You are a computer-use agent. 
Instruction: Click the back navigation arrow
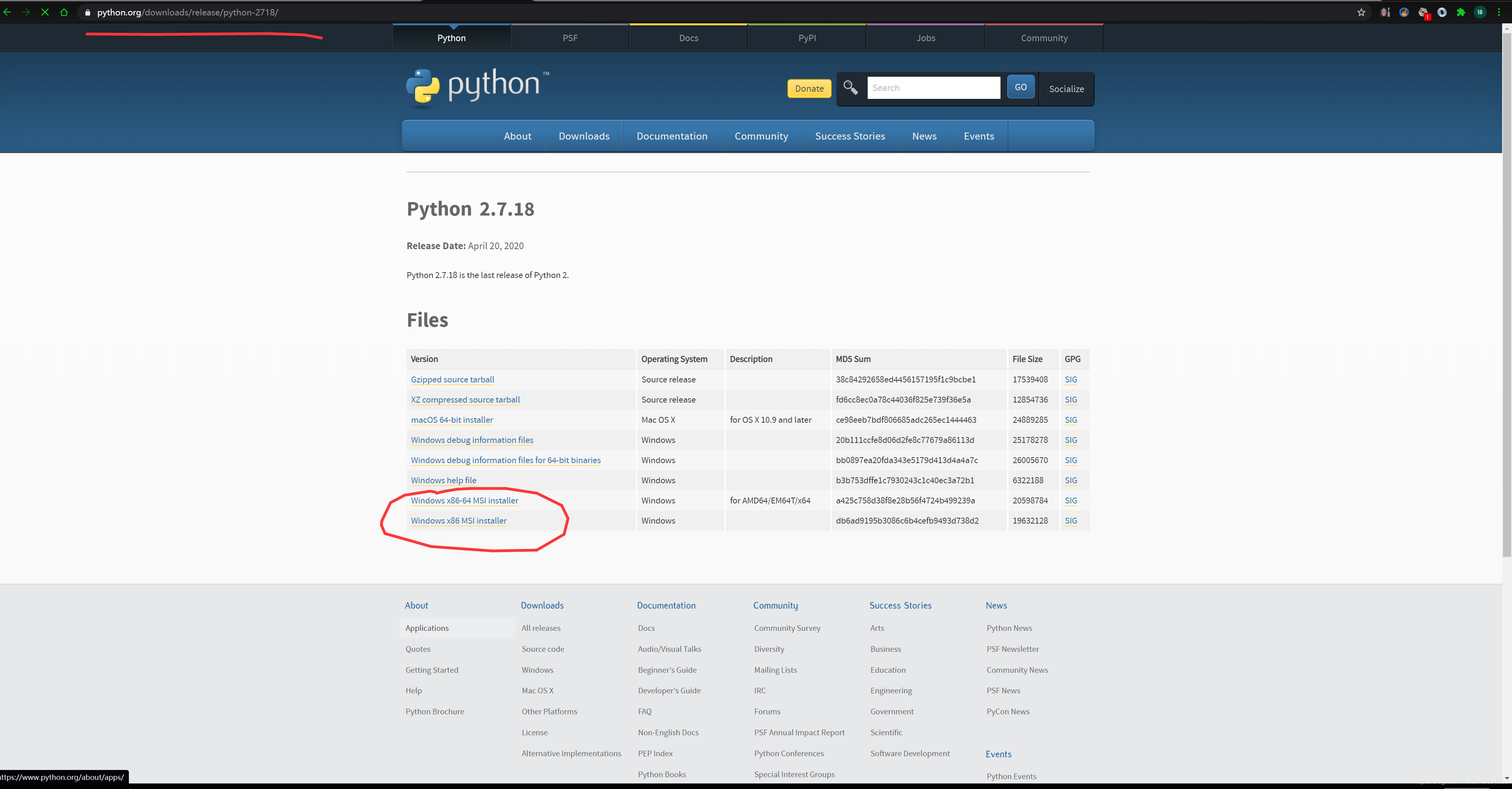[x=8, y=12]
